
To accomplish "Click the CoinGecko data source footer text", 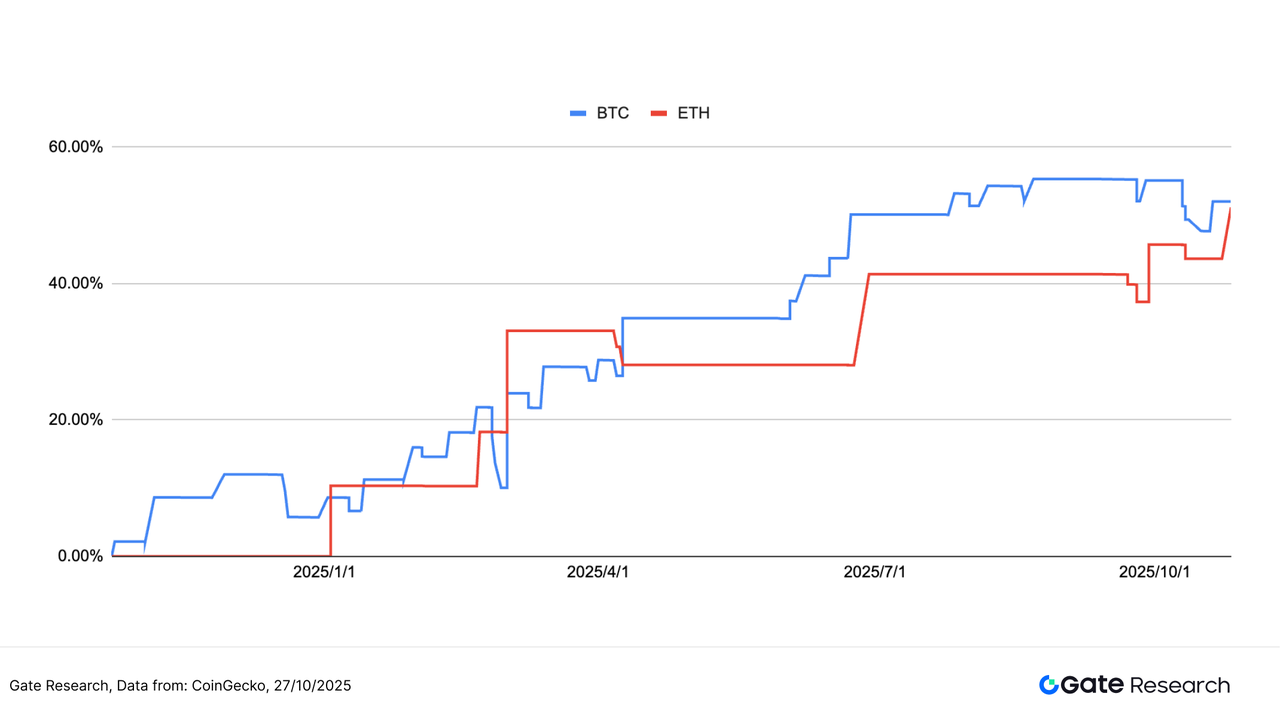I will pyautogui.click(x=180, y=686).
